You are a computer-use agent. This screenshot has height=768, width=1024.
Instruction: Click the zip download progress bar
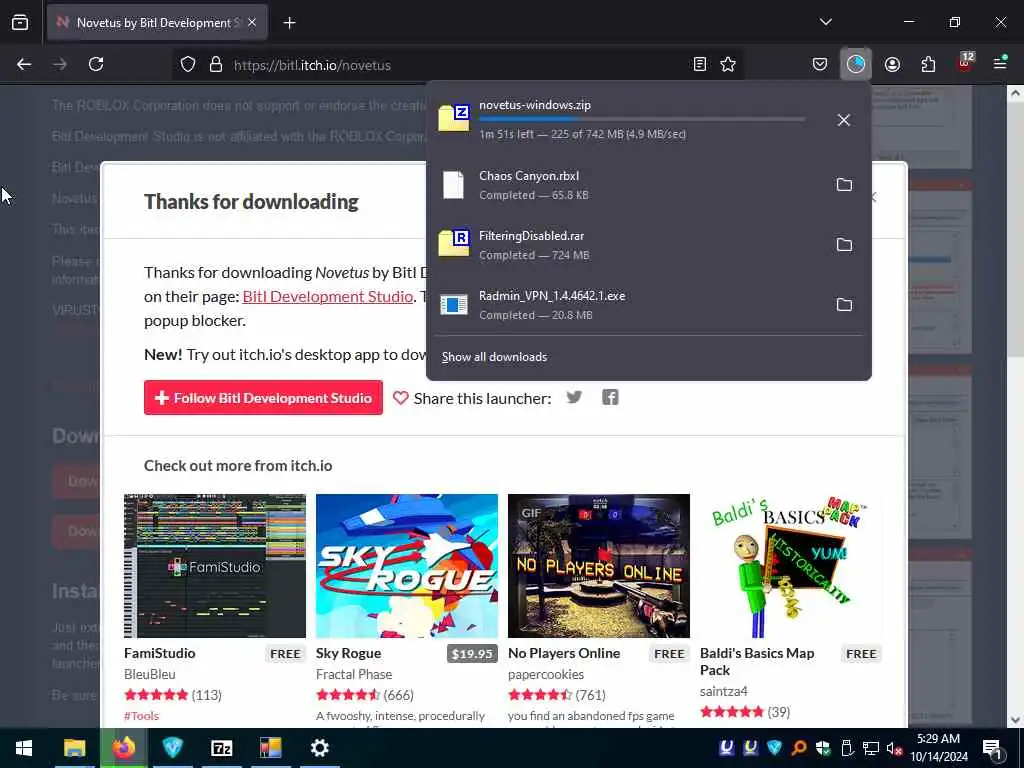point(642,120)
